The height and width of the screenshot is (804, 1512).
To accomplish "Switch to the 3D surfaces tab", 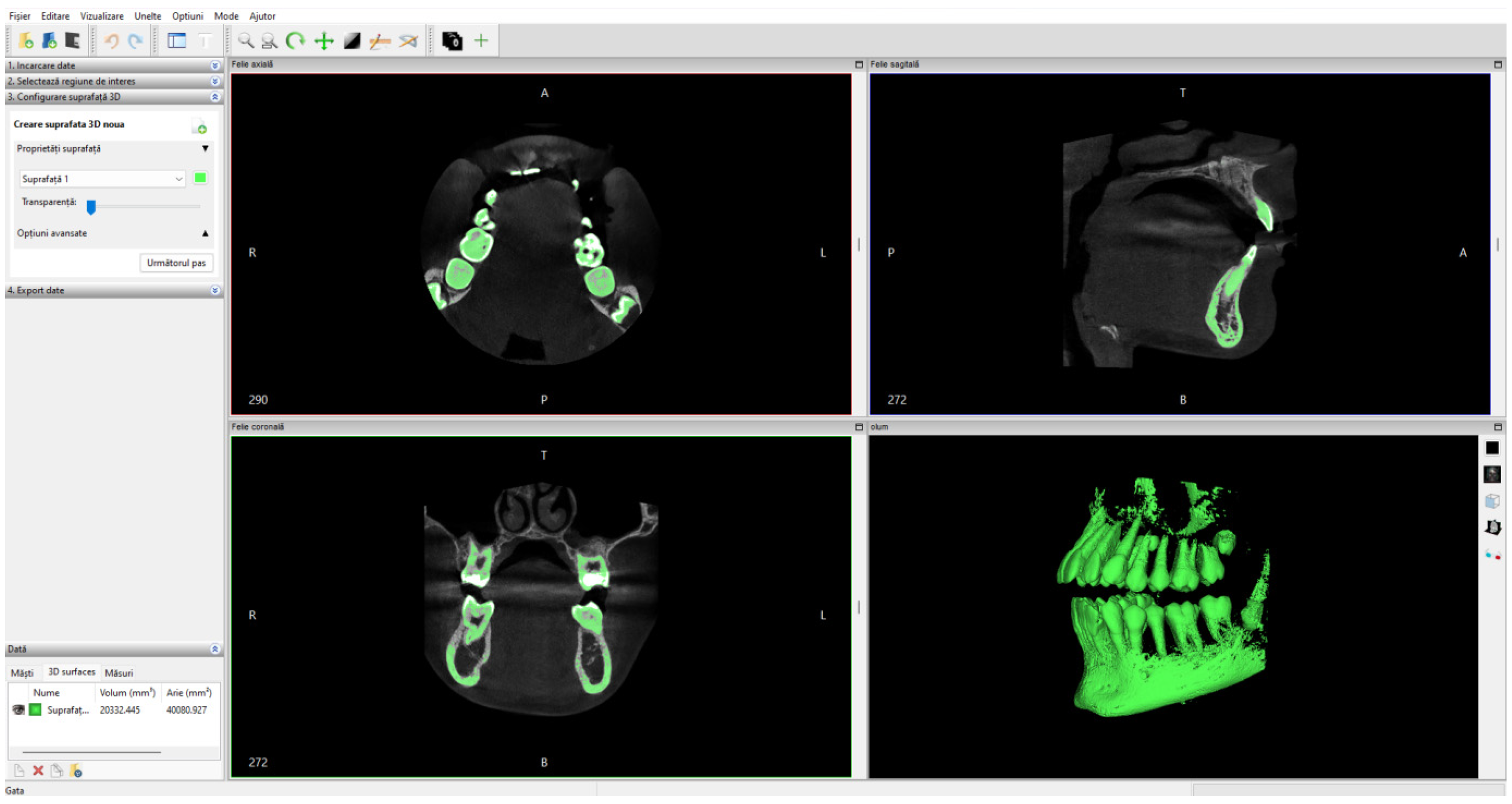I will click(71, 672).
